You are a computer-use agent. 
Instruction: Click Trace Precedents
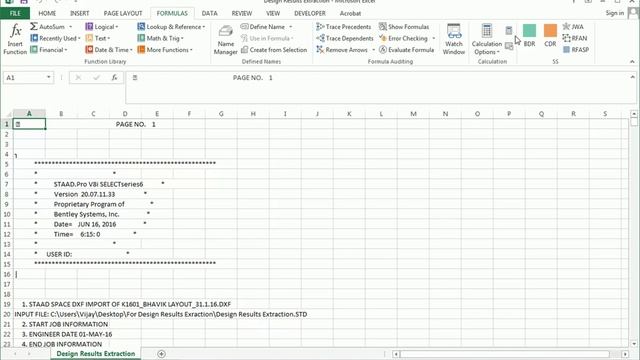344,27
